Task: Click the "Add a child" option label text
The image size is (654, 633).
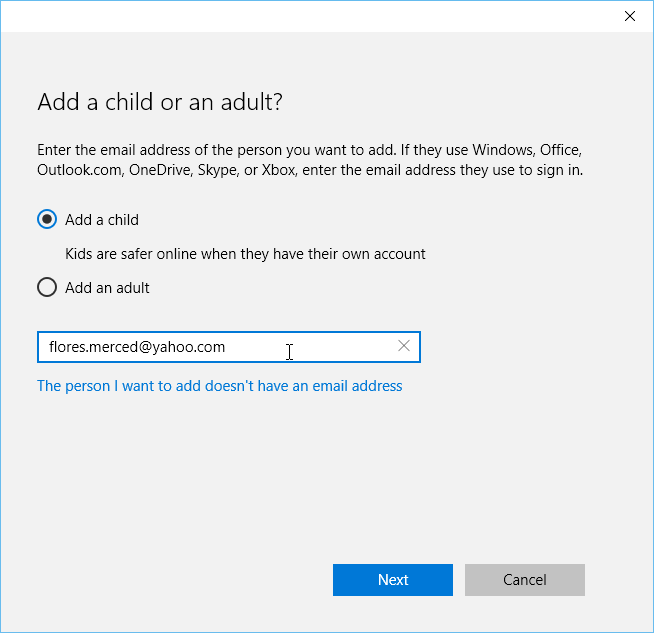Action: [102, 220]
